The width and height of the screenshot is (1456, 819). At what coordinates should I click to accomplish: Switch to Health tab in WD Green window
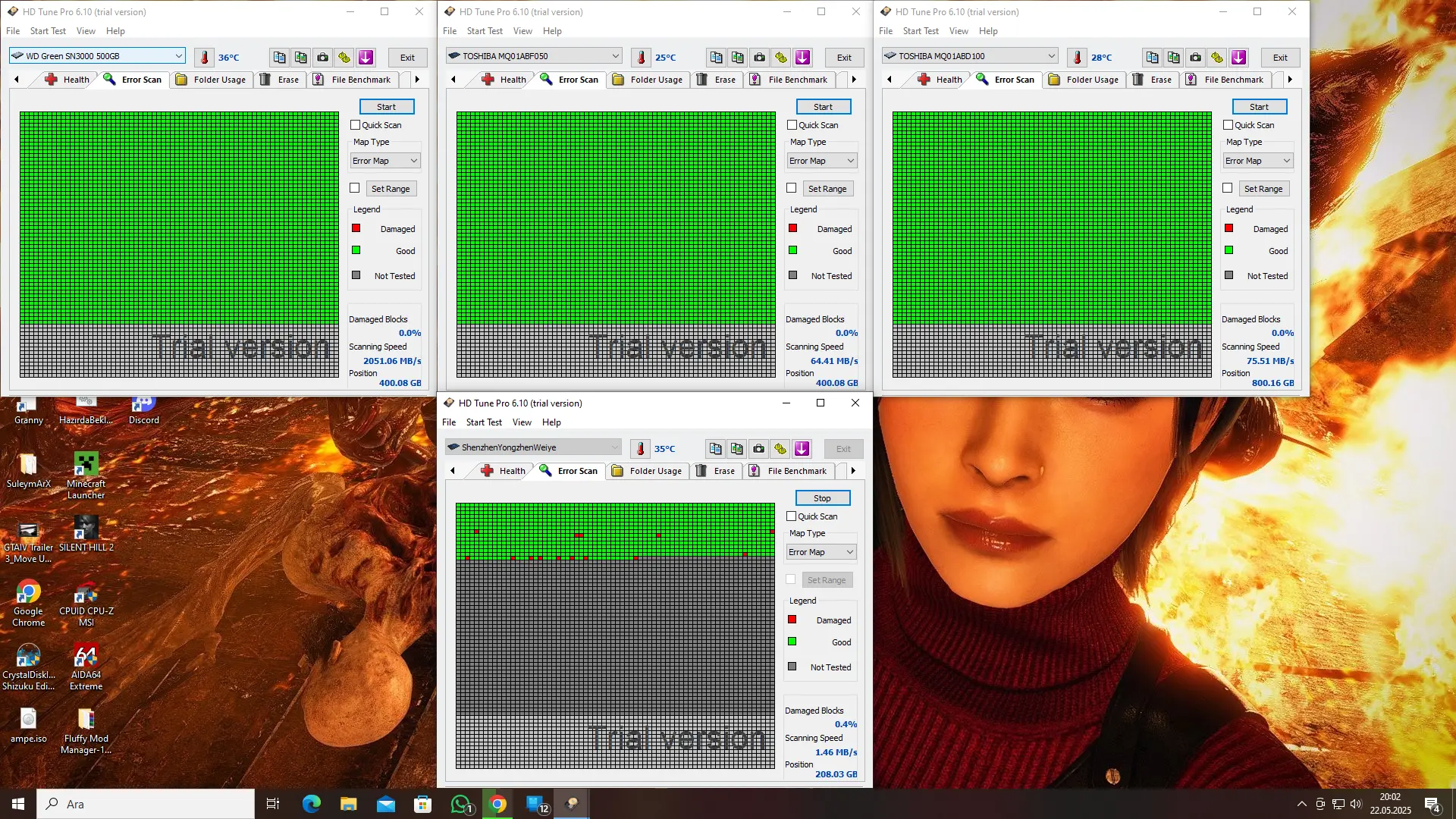pos(67,80)
